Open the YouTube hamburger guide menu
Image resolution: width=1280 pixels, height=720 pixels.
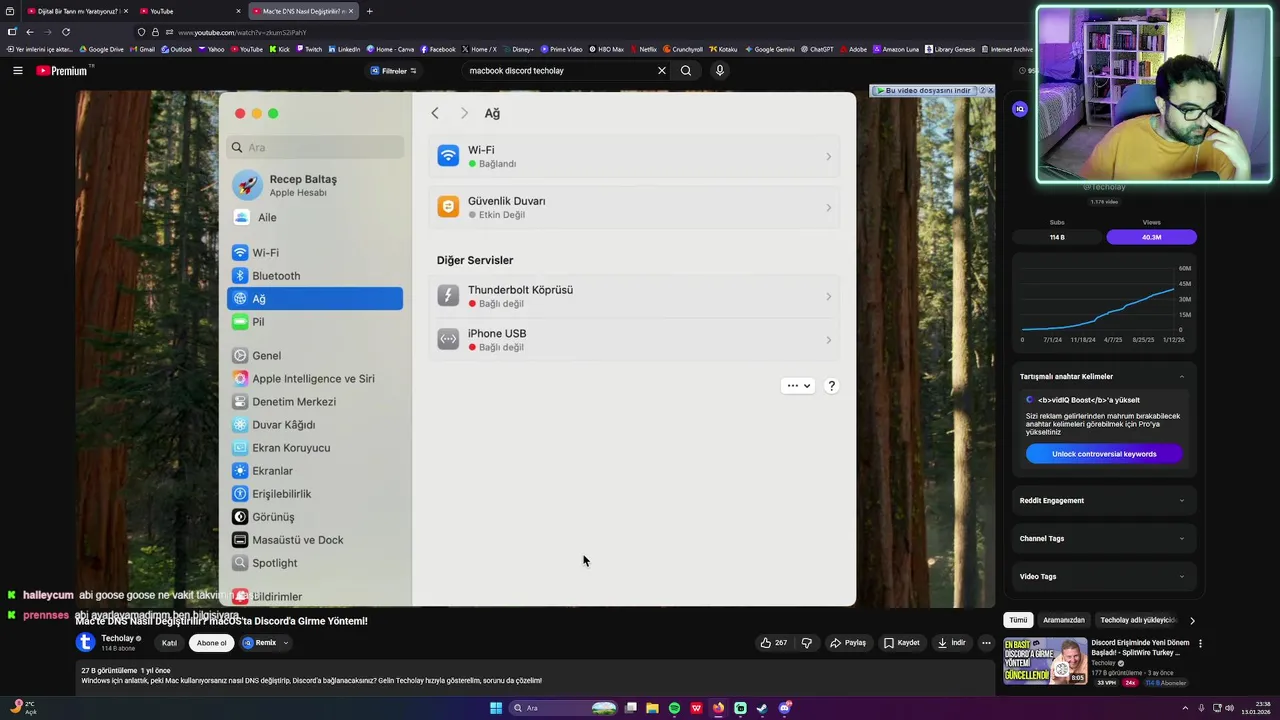tap(17, 71)
